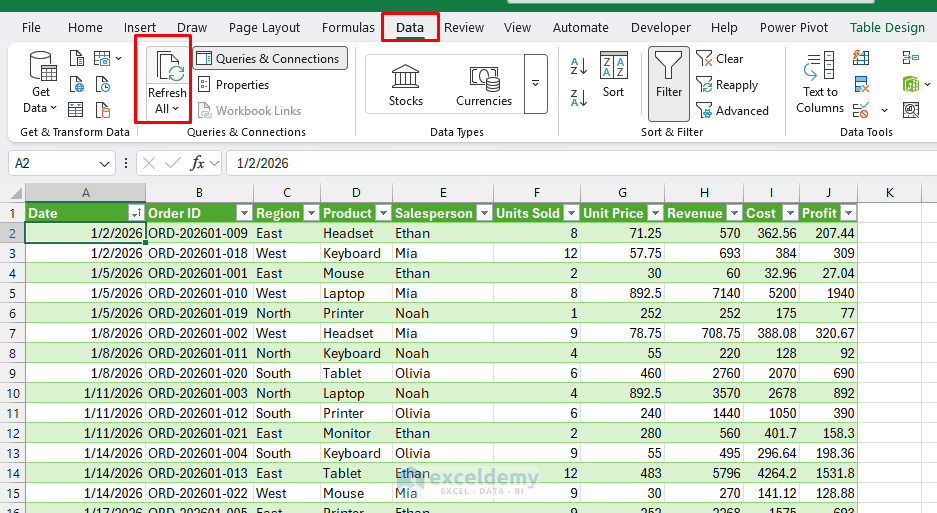Screen dimensions: 937x513
Task: Select row 10 header
Action: (13, 393)
